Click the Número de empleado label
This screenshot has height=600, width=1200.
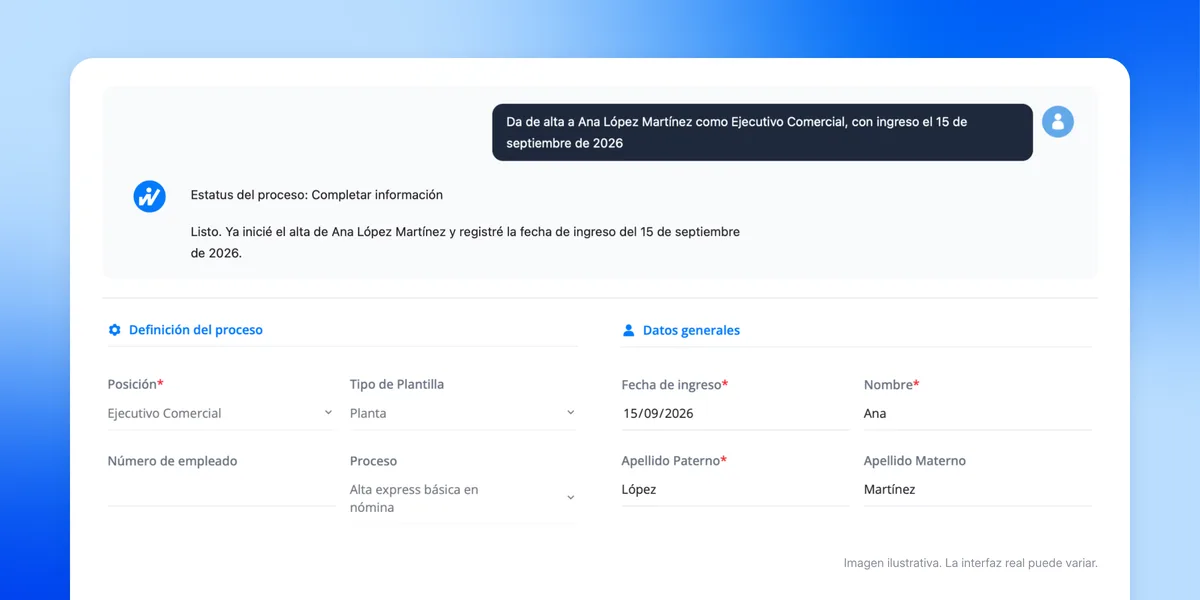pyautogui.click(x=172, y=461)
